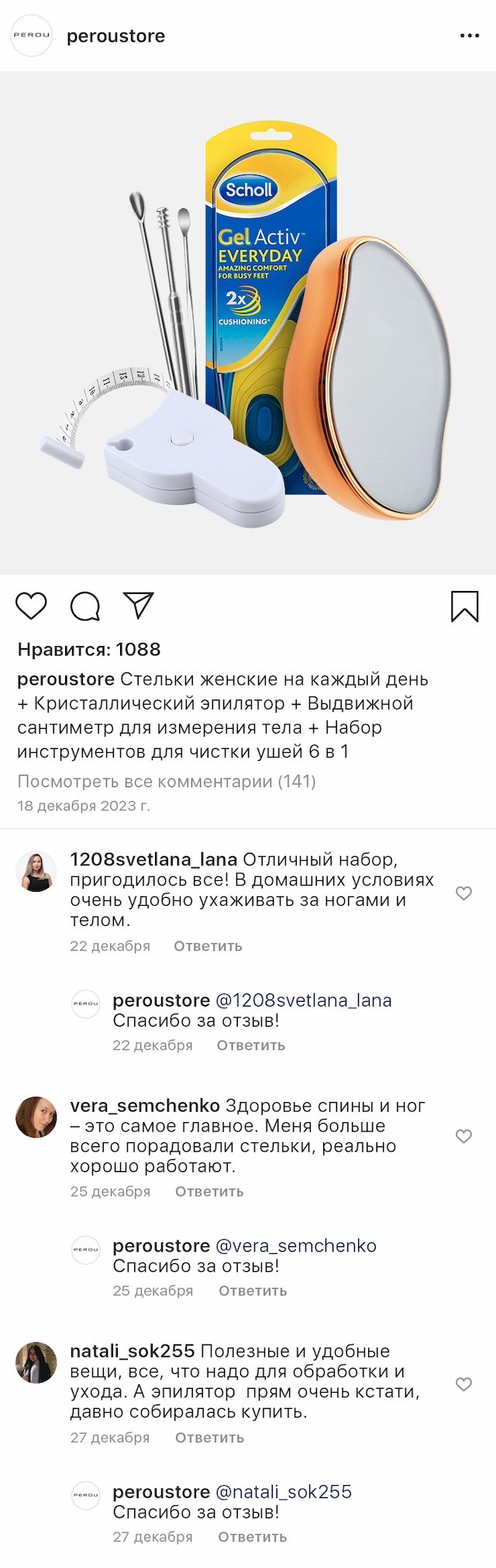Image resolution: width=496 pixels, height=1568 pixels.
Task: Like 1208svetlana_lana's comment
Action: [x=463, y=893]
